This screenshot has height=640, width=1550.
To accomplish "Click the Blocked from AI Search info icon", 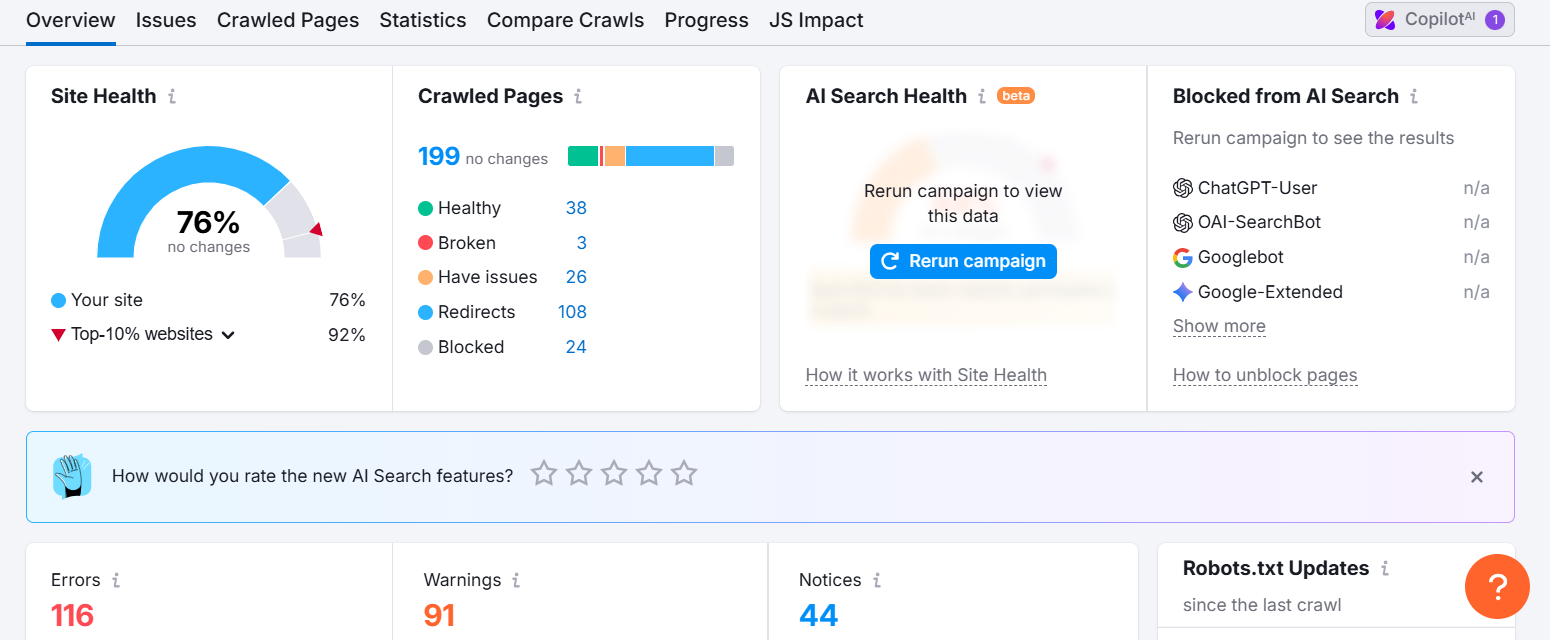I will coord(1414,97).
